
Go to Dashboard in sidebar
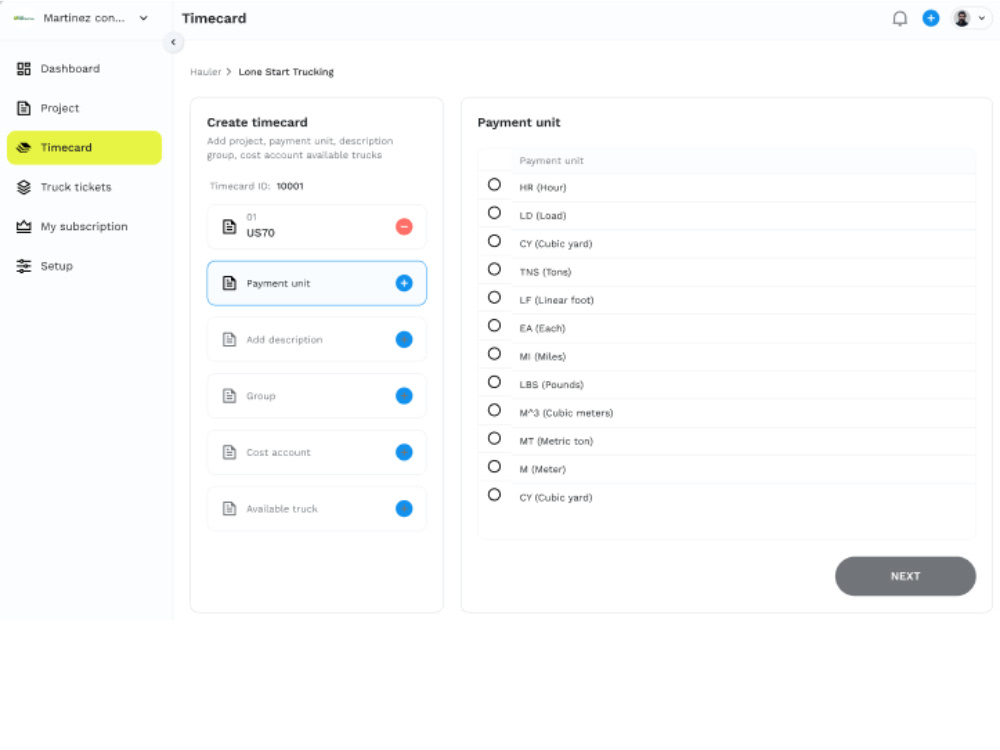84,69
